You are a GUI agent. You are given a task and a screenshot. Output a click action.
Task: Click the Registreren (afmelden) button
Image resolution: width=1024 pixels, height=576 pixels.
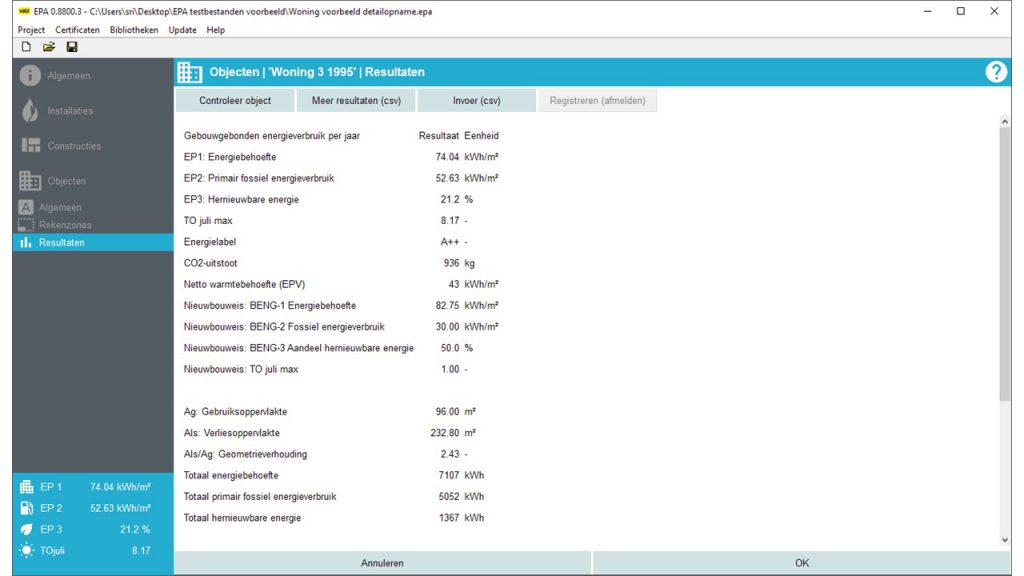click(x=597, y=101)
